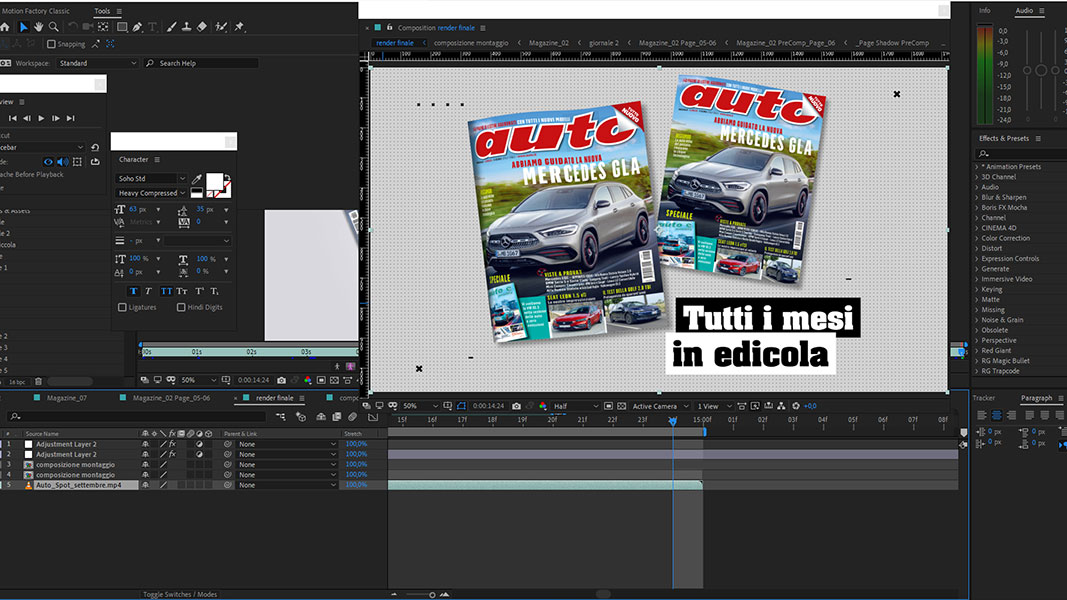The width and height of the screenshot is (1067, 600).
Task: Toggle All Caps in Character panel
Action: pyautogui.click(x=166, y=291)
